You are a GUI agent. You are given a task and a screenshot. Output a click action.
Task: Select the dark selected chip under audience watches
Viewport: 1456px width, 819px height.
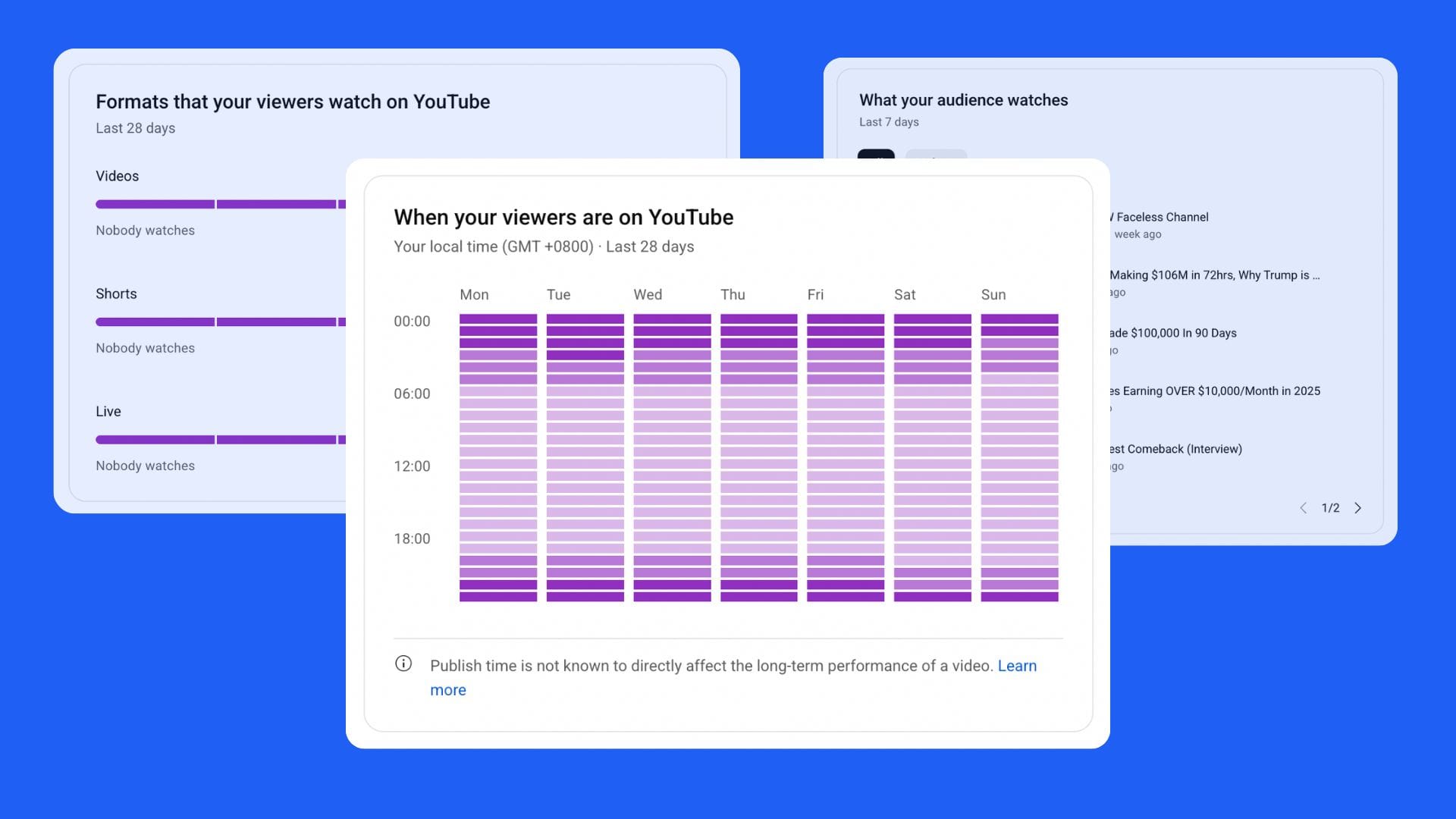click(x=876, y=155)
